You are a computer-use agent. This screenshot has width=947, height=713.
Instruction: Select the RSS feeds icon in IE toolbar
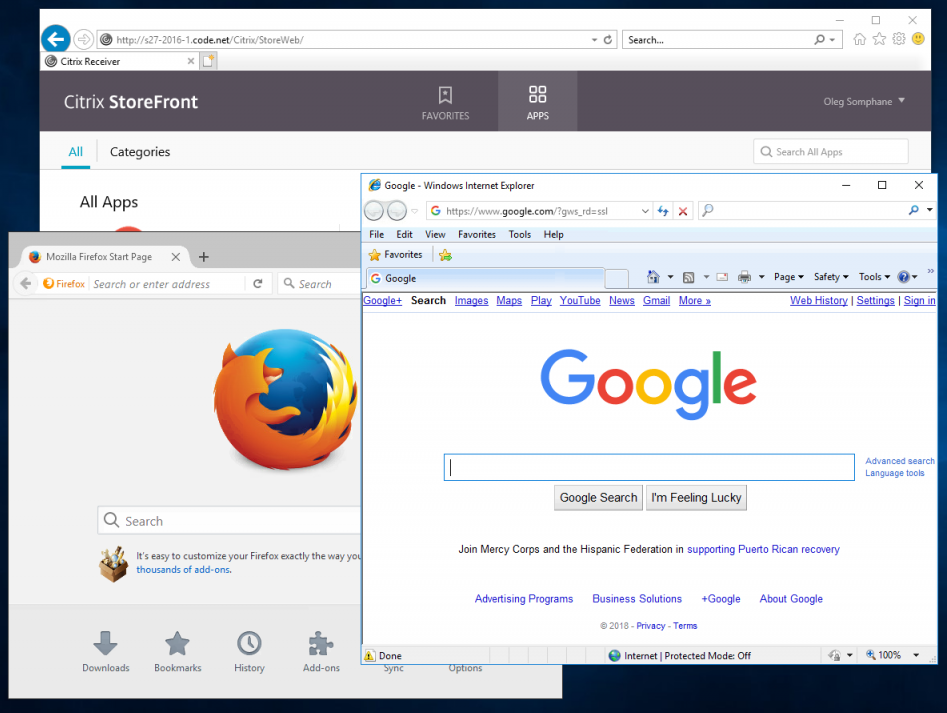(x=689, y=277)
